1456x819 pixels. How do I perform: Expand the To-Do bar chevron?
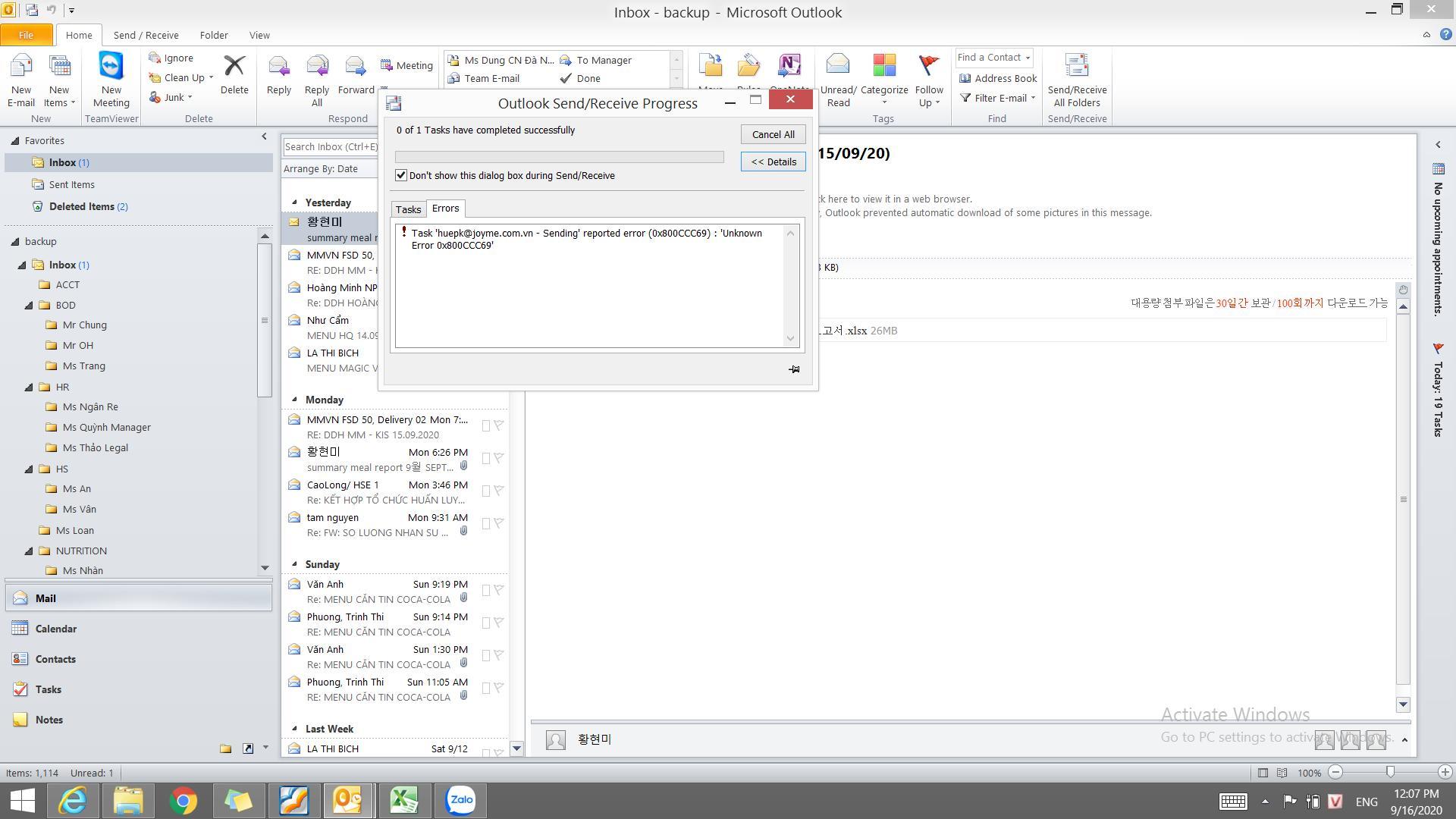point(1438,145)
